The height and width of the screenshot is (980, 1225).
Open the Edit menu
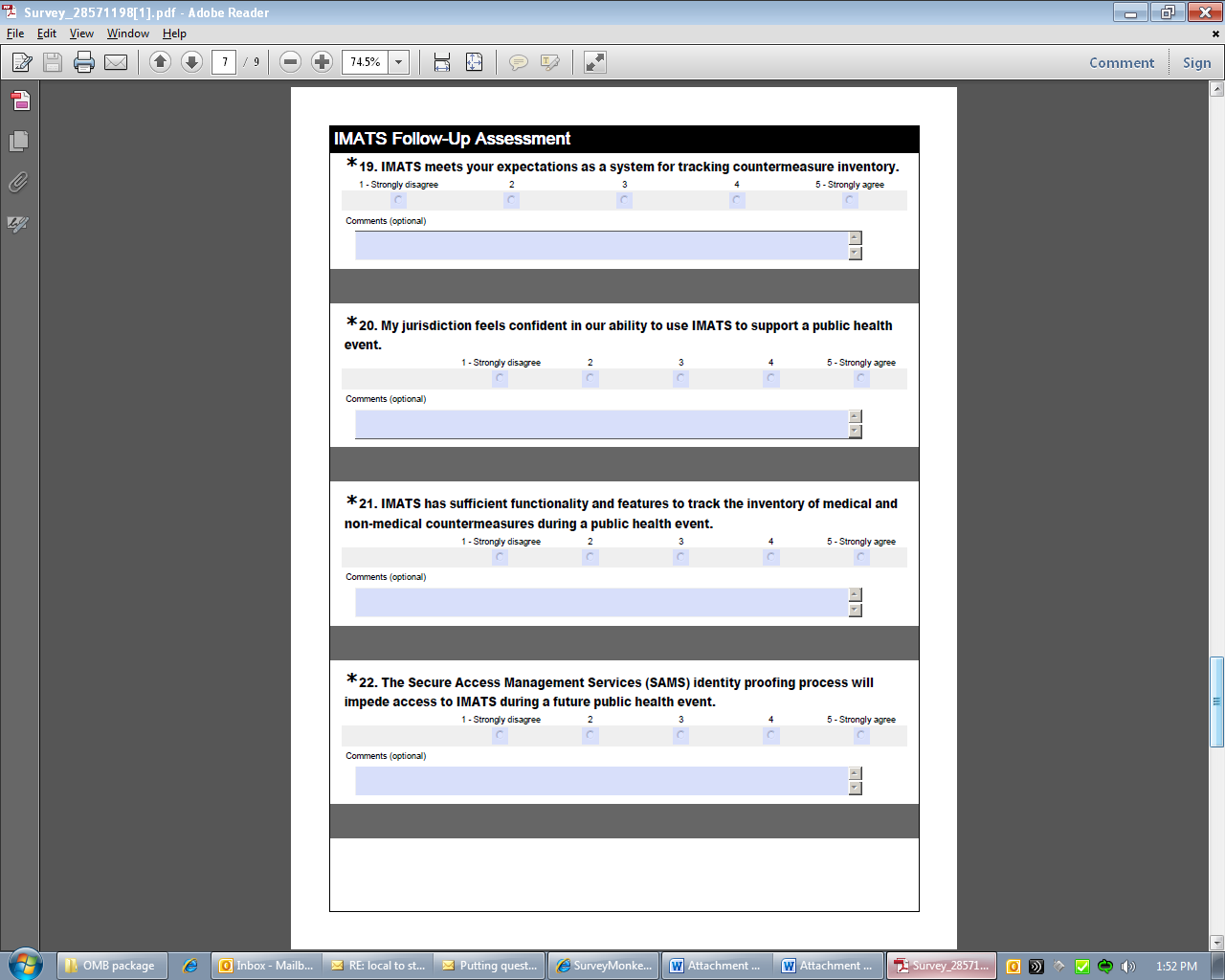(47, 33)
